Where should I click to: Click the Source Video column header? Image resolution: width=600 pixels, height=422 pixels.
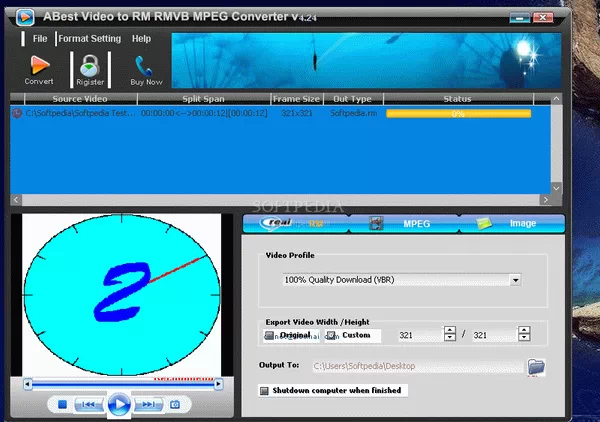coord(80,99)
